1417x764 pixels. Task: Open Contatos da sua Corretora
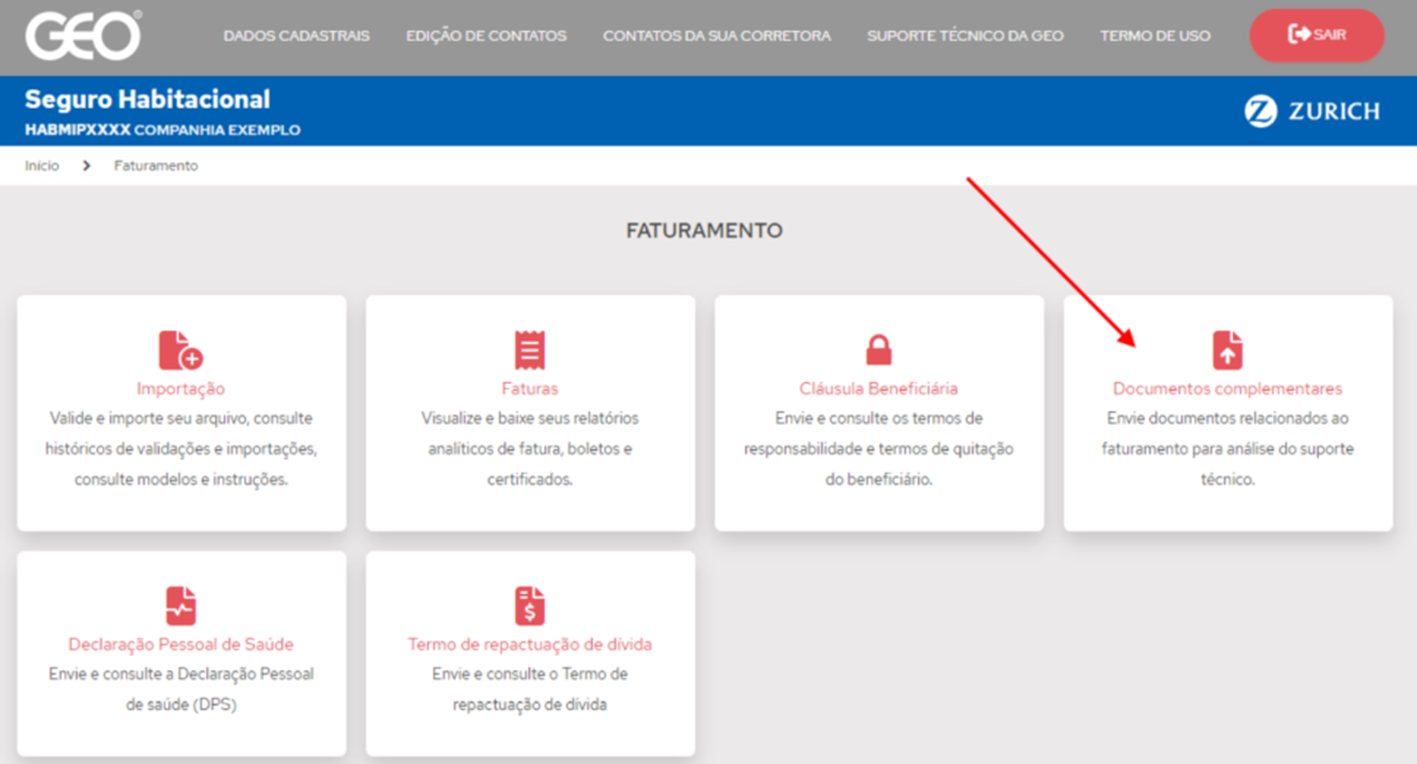pyautogui.click(x=717, y=36)
